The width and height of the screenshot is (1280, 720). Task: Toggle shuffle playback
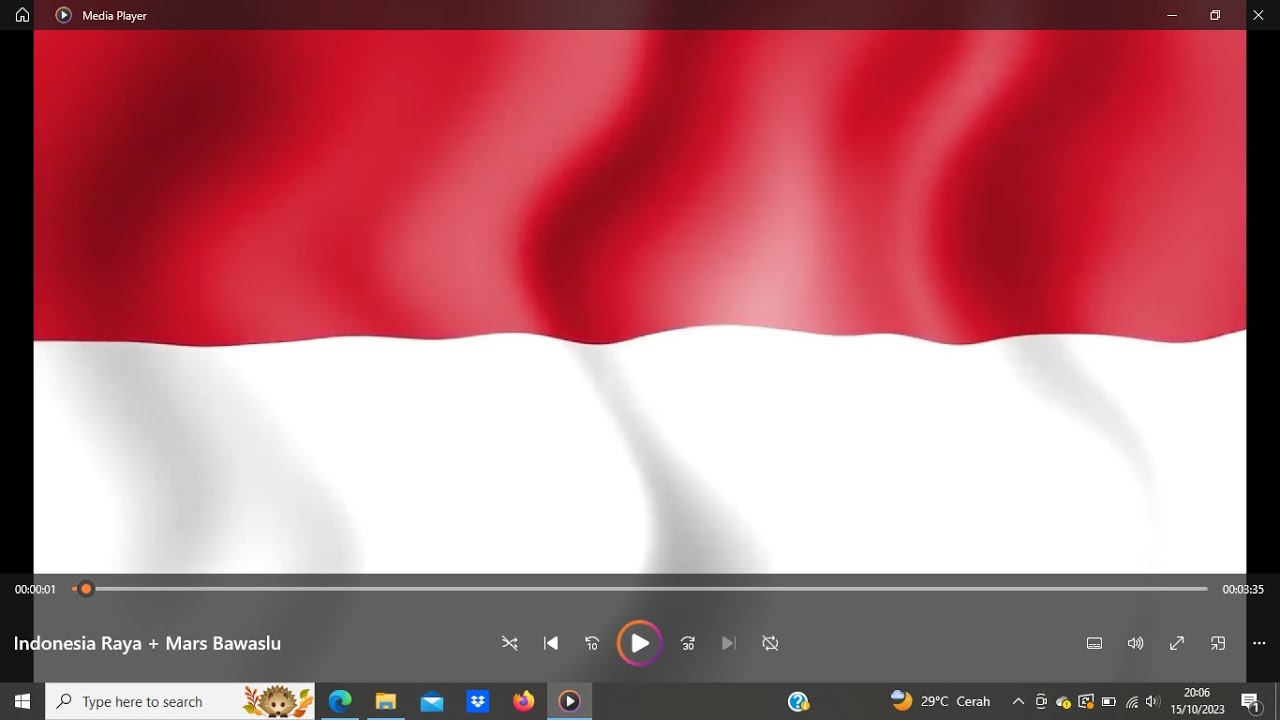pos(510,643)
